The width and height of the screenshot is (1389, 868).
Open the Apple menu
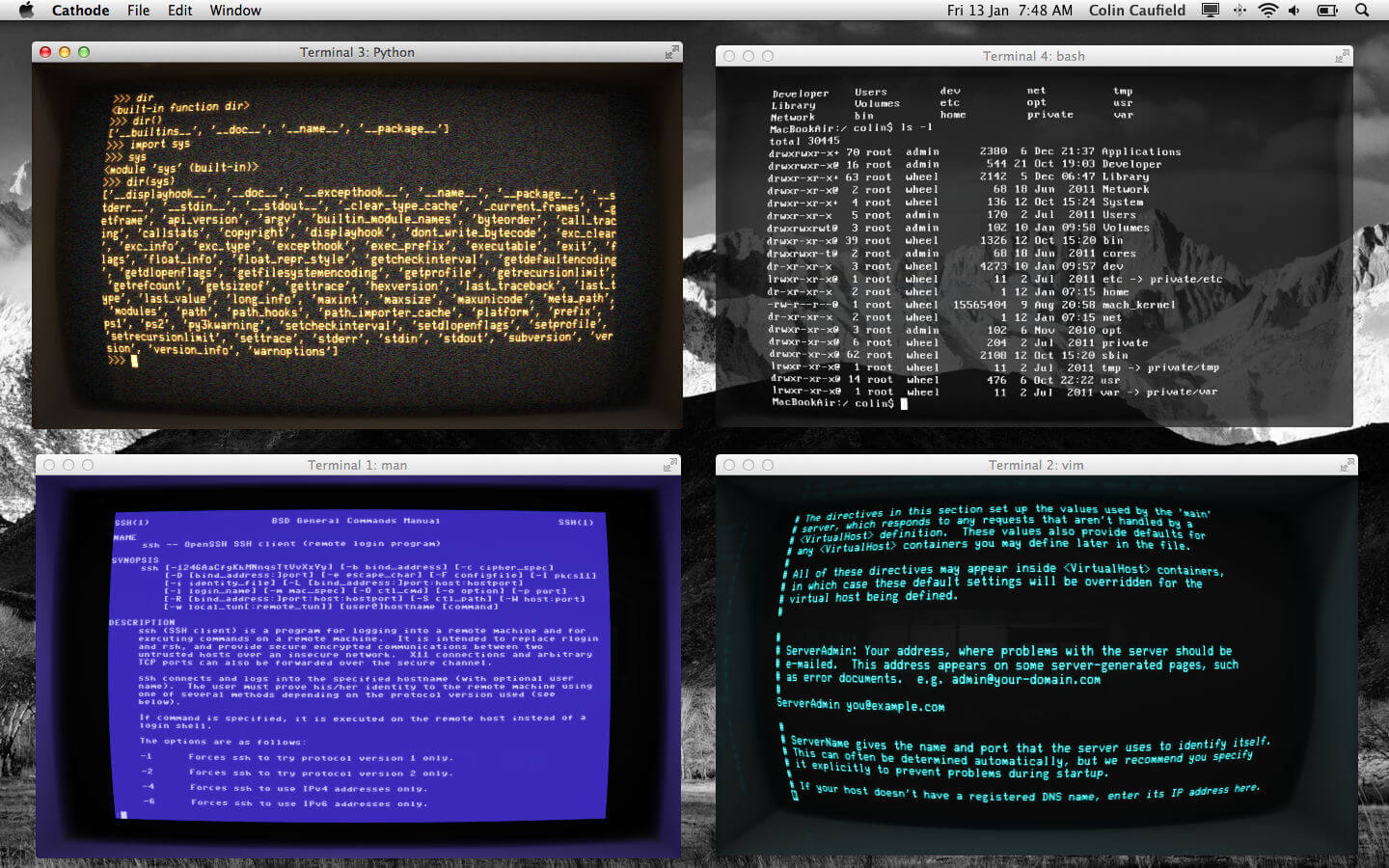tap(26, 11)
